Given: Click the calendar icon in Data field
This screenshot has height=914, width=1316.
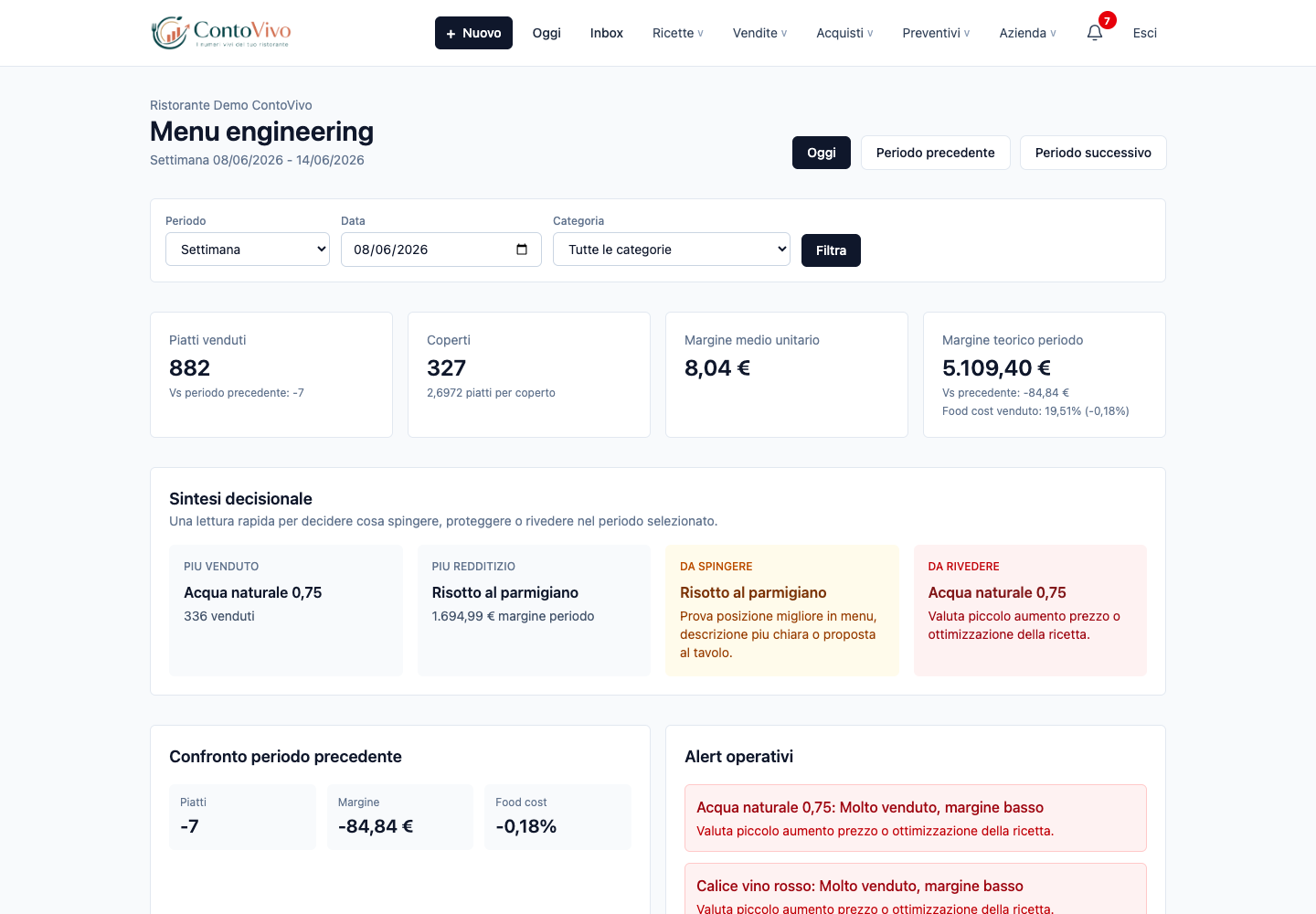Looking at the screenshot, I should (x=522, y=250).
